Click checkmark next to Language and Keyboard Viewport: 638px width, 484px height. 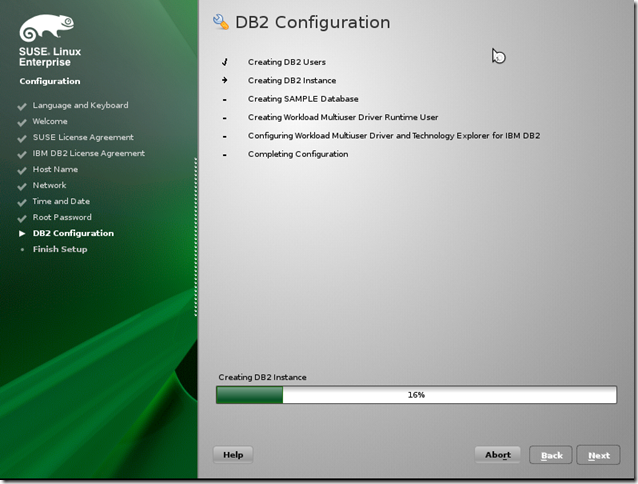(22, 107)
